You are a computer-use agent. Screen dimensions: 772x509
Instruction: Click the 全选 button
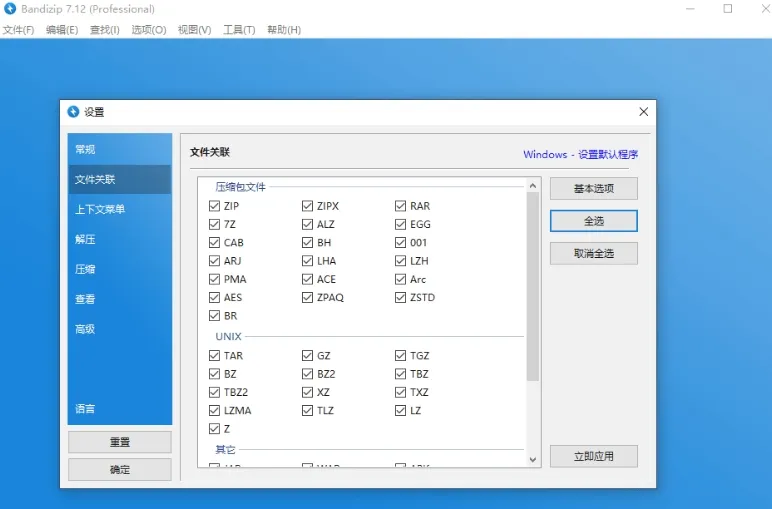tap(594, 221)
